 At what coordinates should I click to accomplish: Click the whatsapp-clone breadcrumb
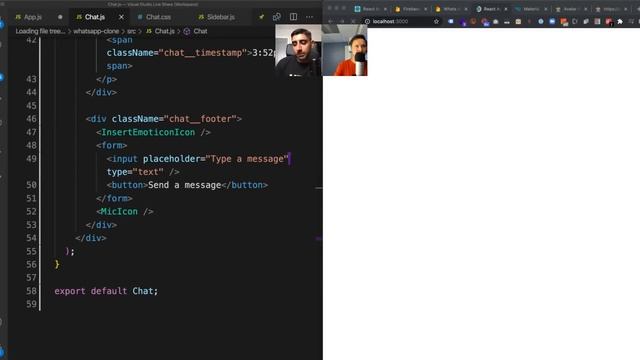pos(96,31)
